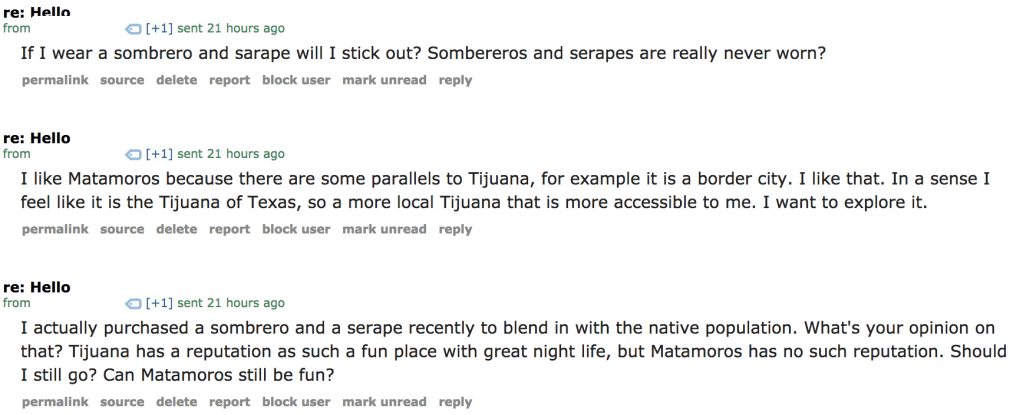Open permalink of the Tijuana of Texas message
Screen dimensions: 1023x415
click(55, 229)
